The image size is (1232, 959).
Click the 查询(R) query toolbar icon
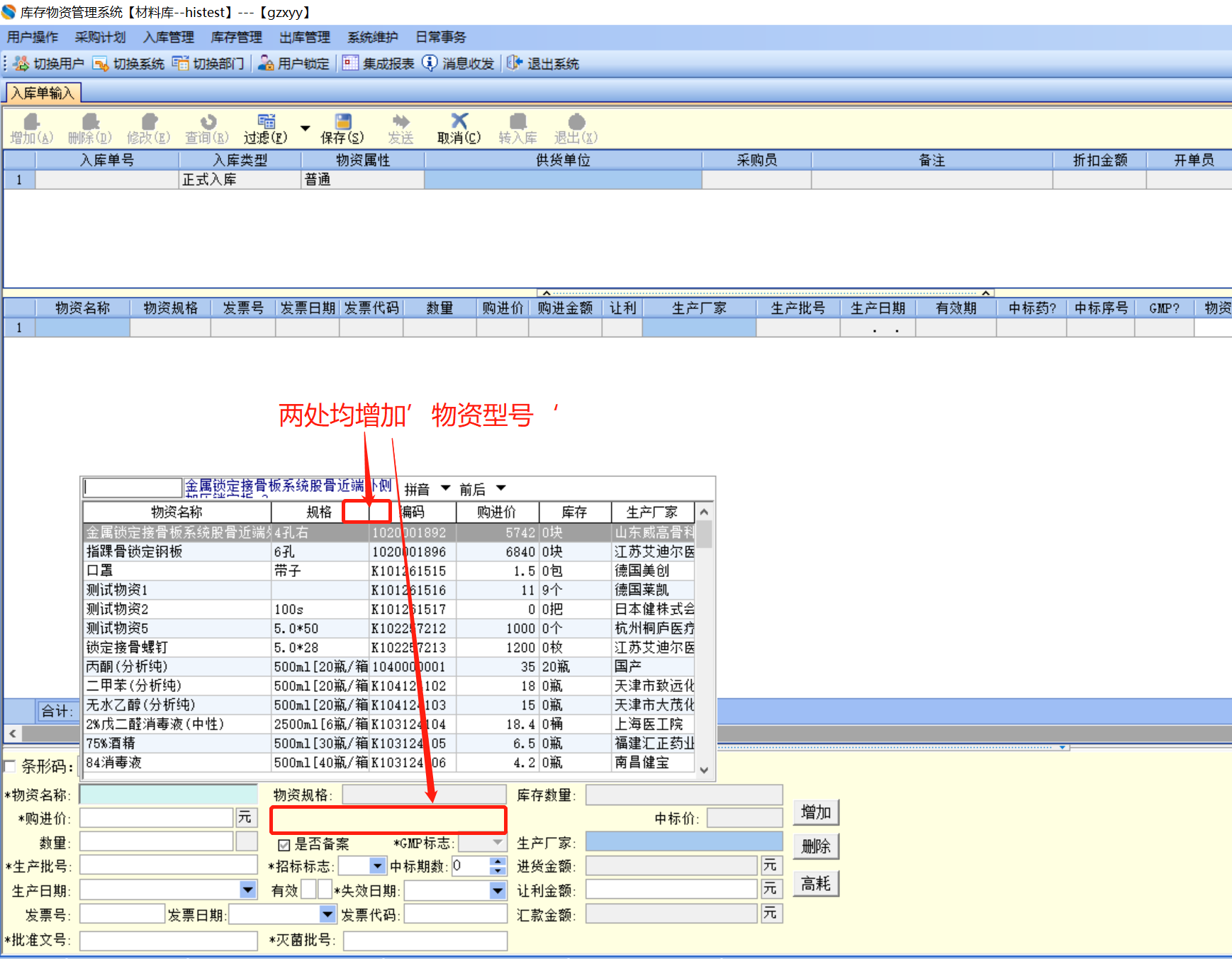[x=208, y=122]
